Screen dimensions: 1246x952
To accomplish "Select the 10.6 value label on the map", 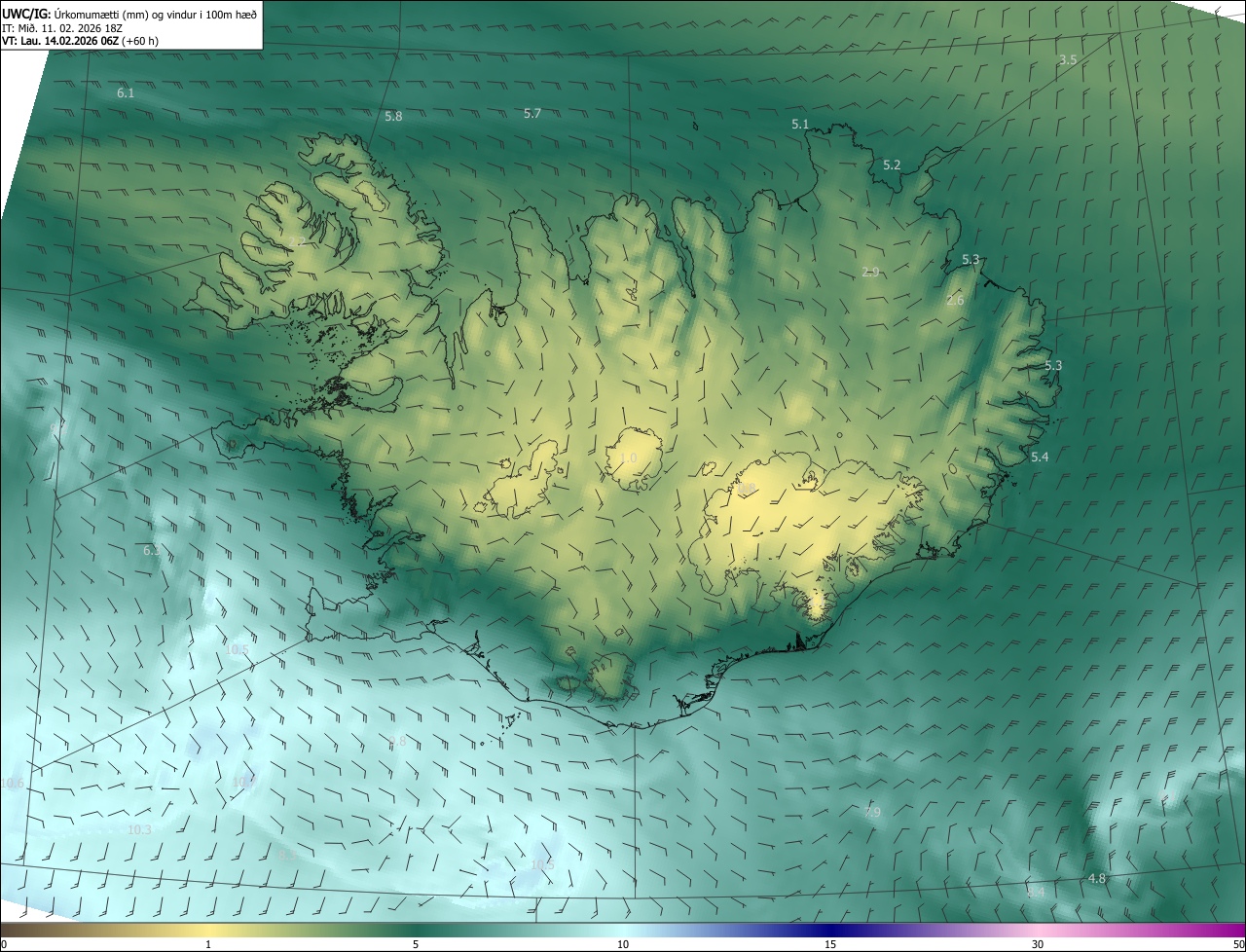I will [x=13, y=784].
